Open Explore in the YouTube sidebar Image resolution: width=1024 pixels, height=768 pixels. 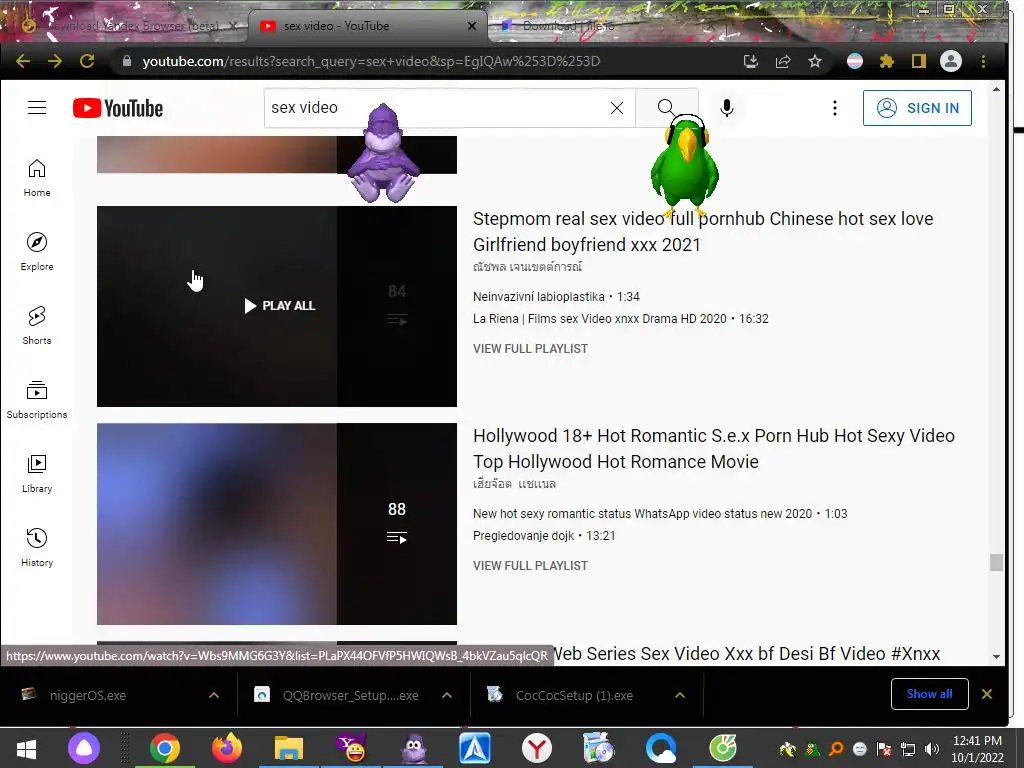pyautogui.click(x=37, y=251)
